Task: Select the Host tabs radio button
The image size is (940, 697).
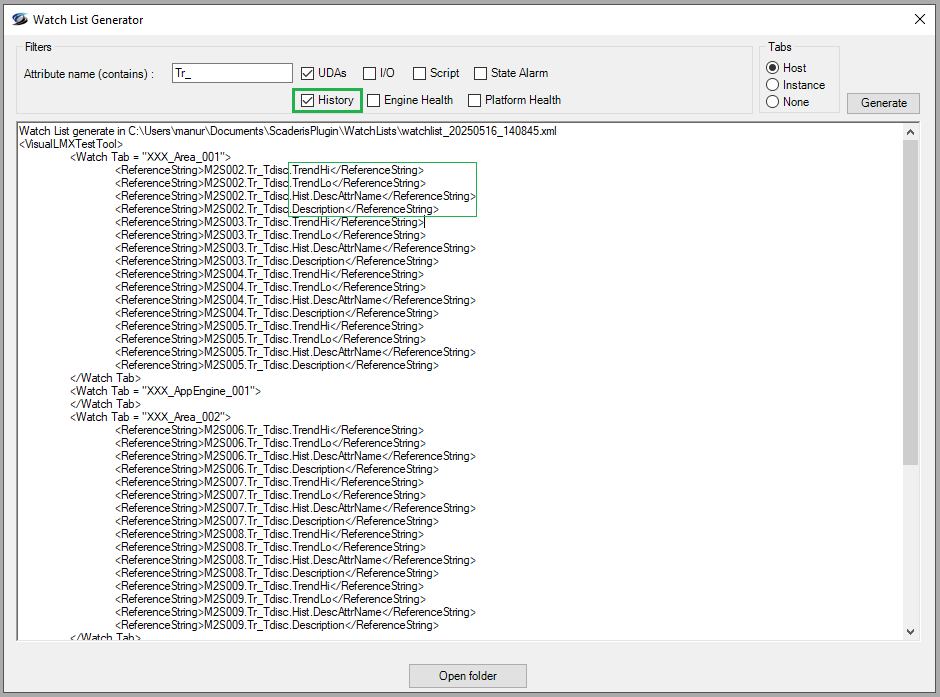Action: (772, 68)
